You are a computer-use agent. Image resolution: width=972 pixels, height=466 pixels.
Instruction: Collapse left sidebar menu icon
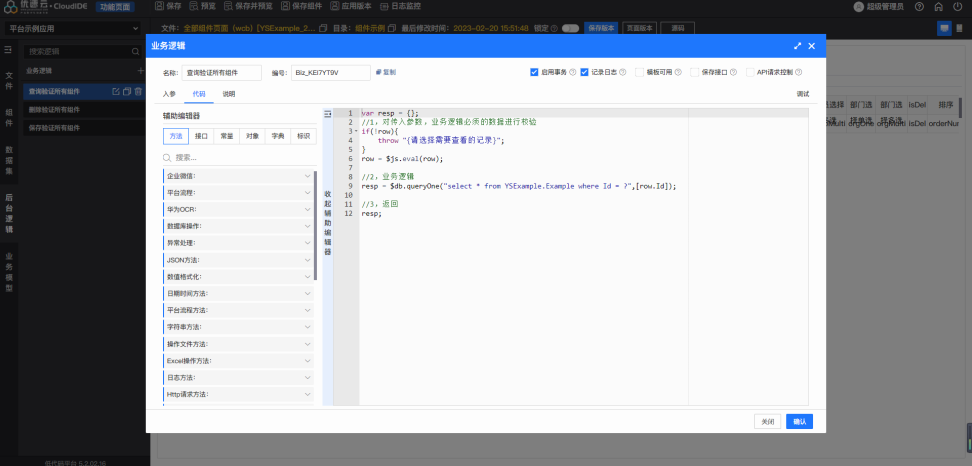tap(8, 50)
